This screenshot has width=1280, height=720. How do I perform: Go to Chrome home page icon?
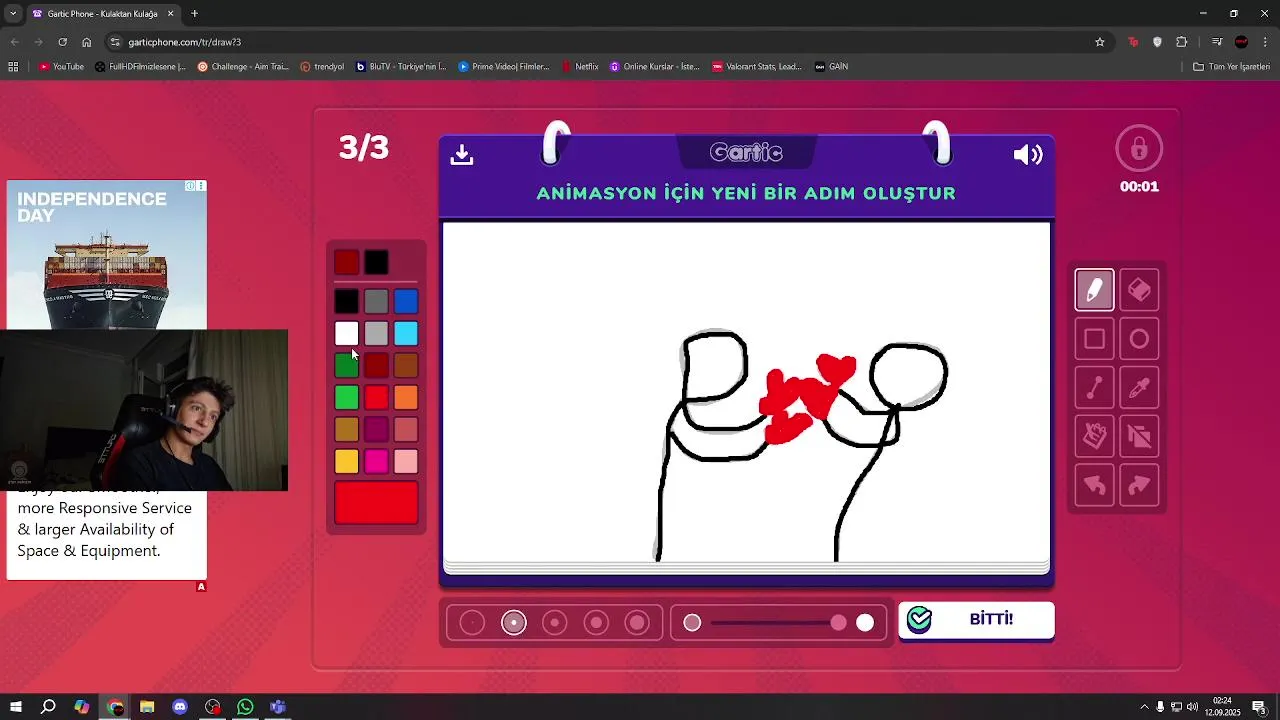(x=86, y=42)
